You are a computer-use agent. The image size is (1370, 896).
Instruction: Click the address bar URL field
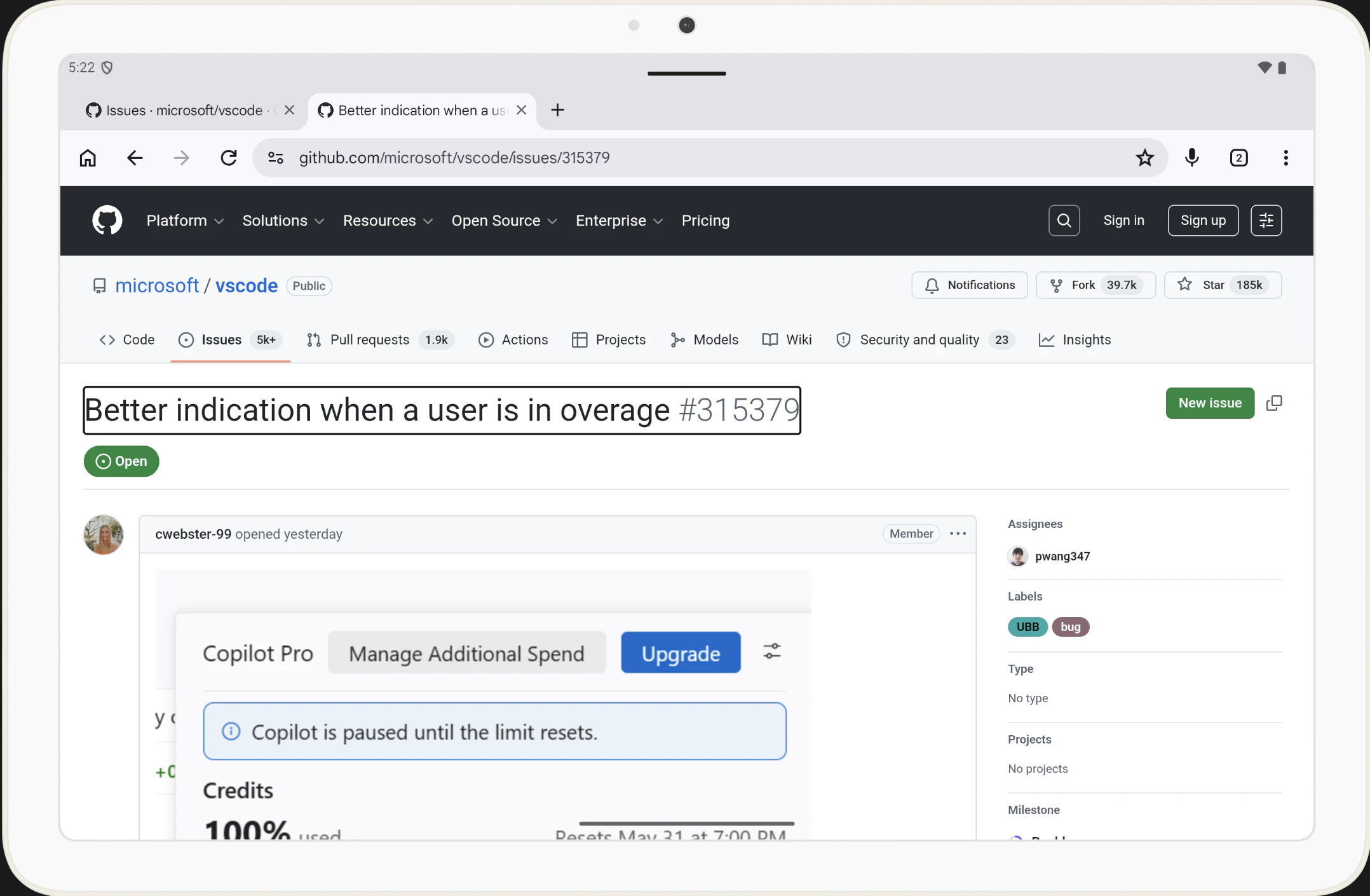pyautogui.click(x=710, y=158)
